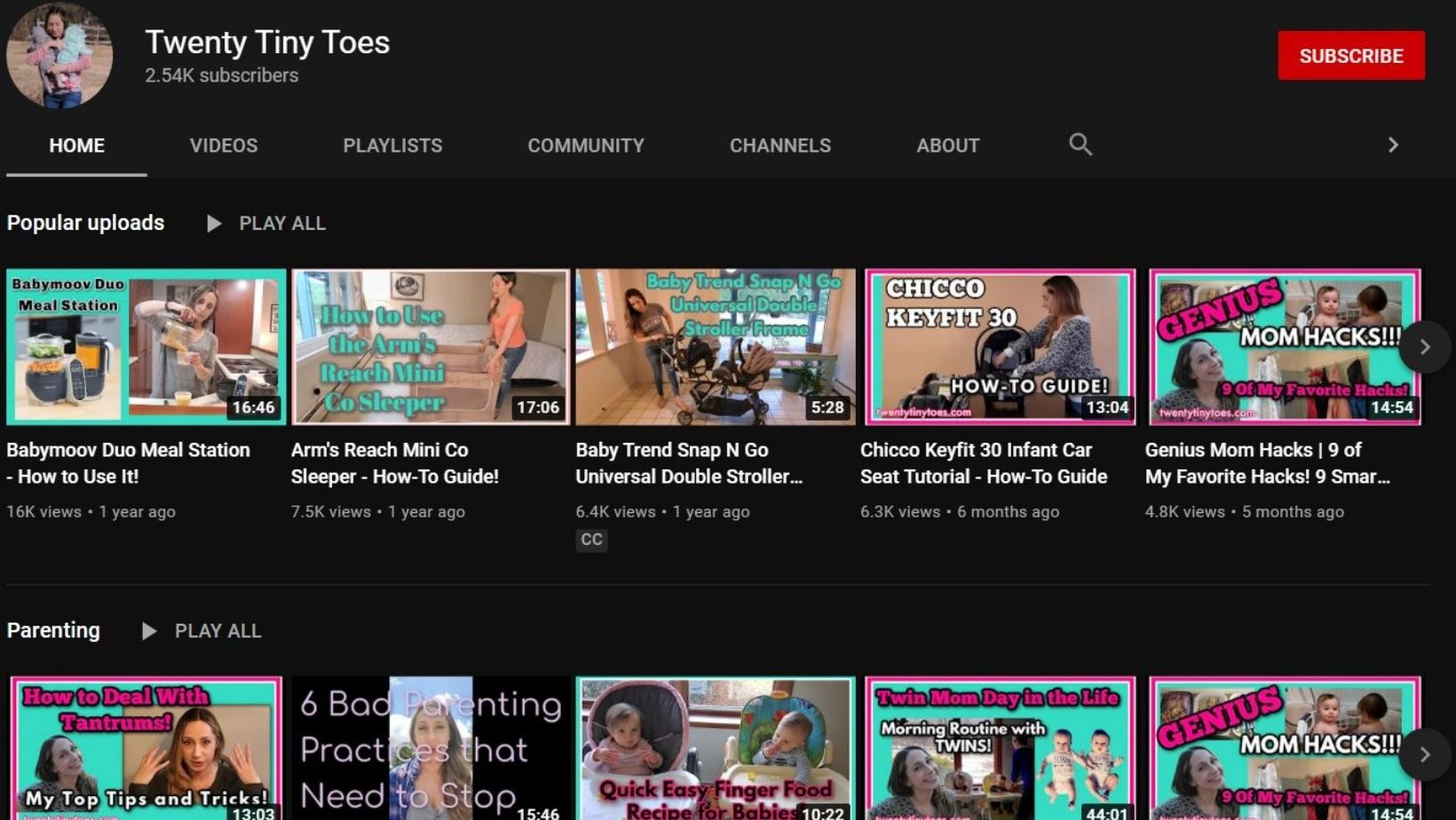This screenshot has width=1456, height=820.
Task: Click the CC closed captions badge
Action: pos(591,540)
